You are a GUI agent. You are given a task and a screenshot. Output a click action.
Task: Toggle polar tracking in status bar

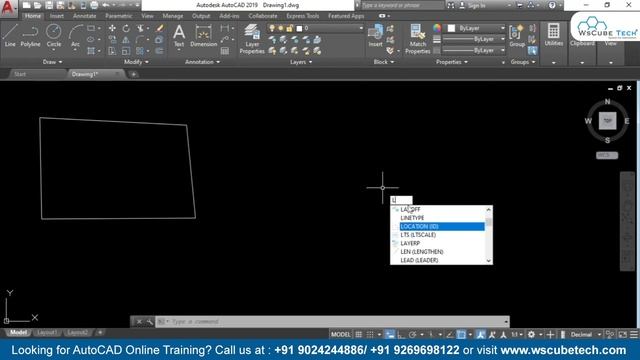tap(412, 334)
